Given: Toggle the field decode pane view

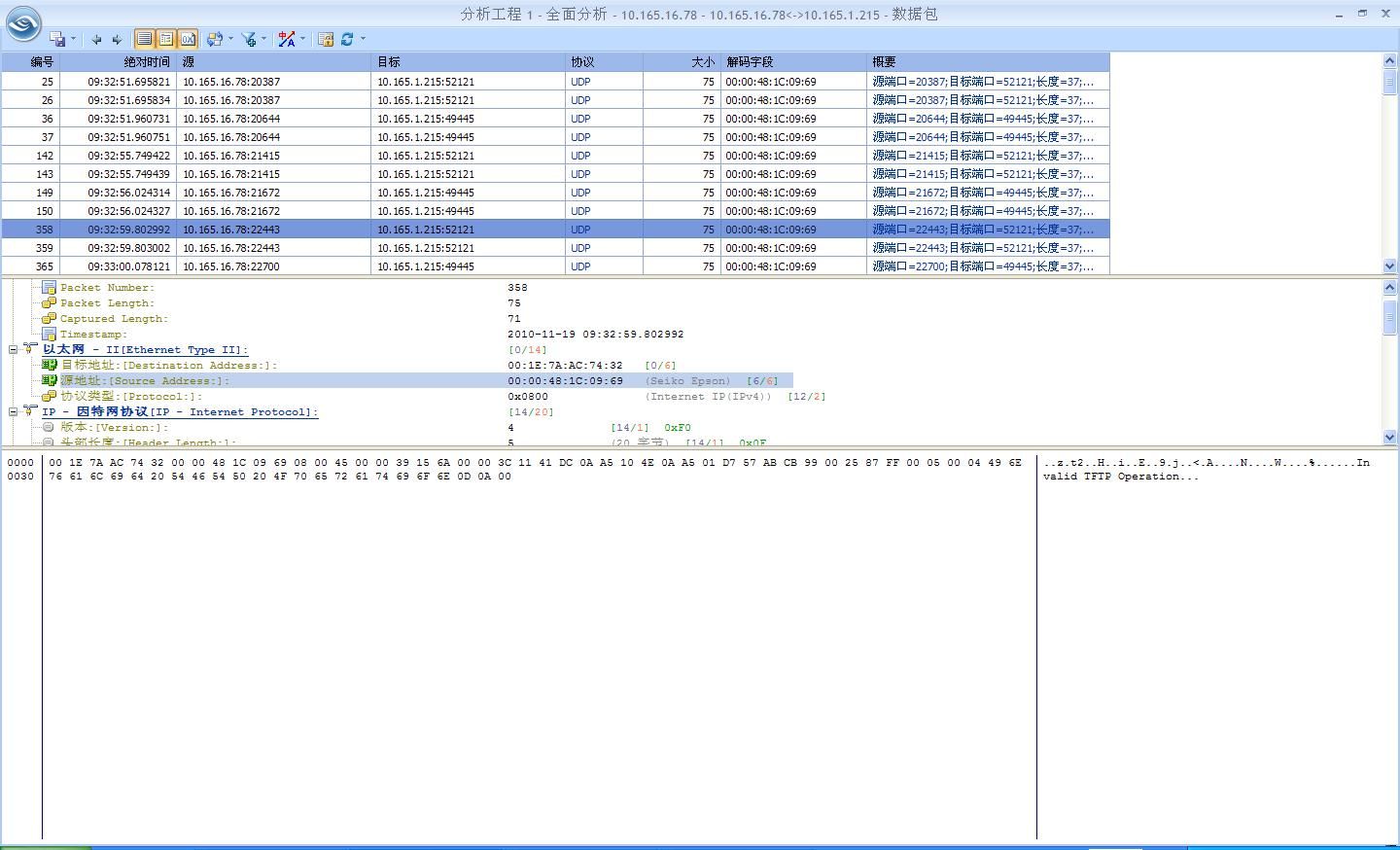Looking at the screenshot, I should tap(166, 40).
